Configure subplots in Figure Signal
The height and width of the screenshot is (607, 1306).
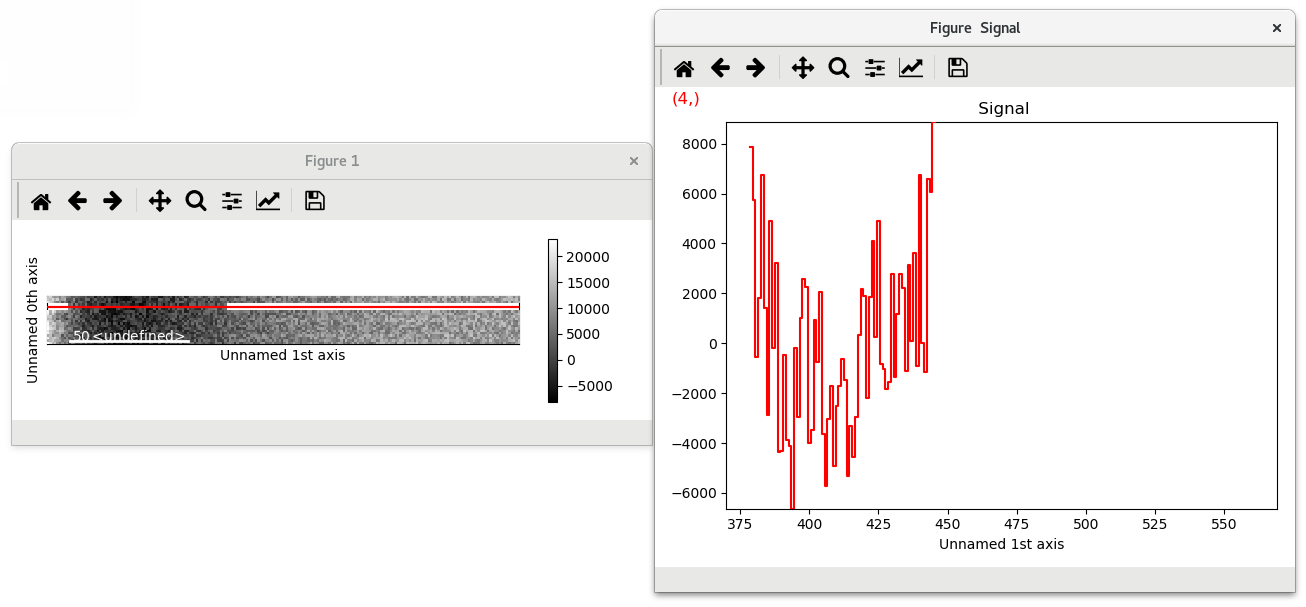[874, 67]
